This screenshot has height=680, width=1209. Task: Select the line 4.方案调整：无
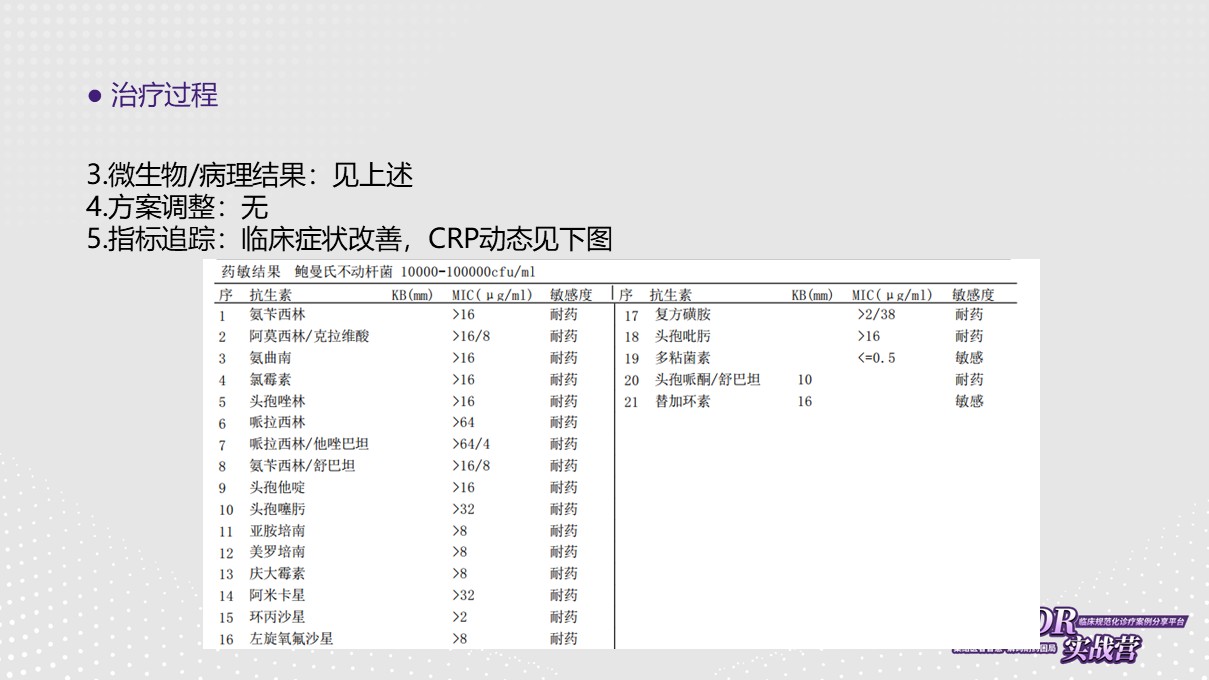click(178, 208)
